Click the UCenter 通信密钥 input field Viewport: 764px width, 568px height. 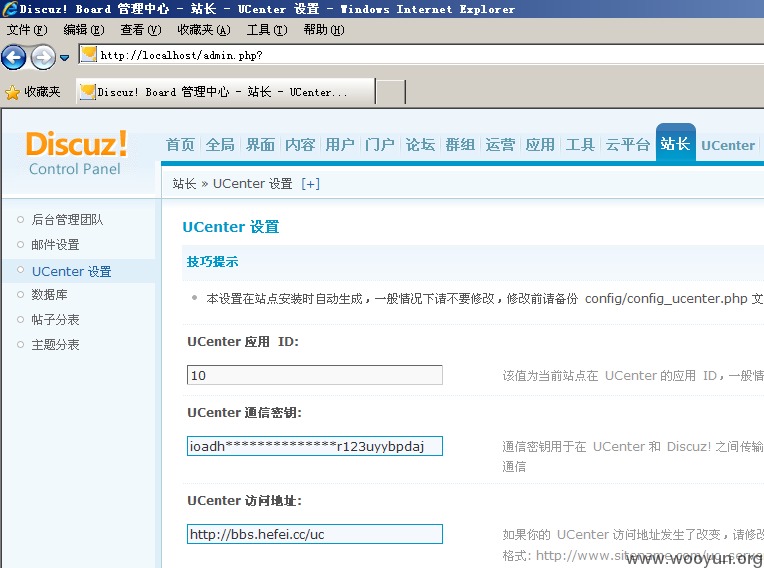point(315,446)
